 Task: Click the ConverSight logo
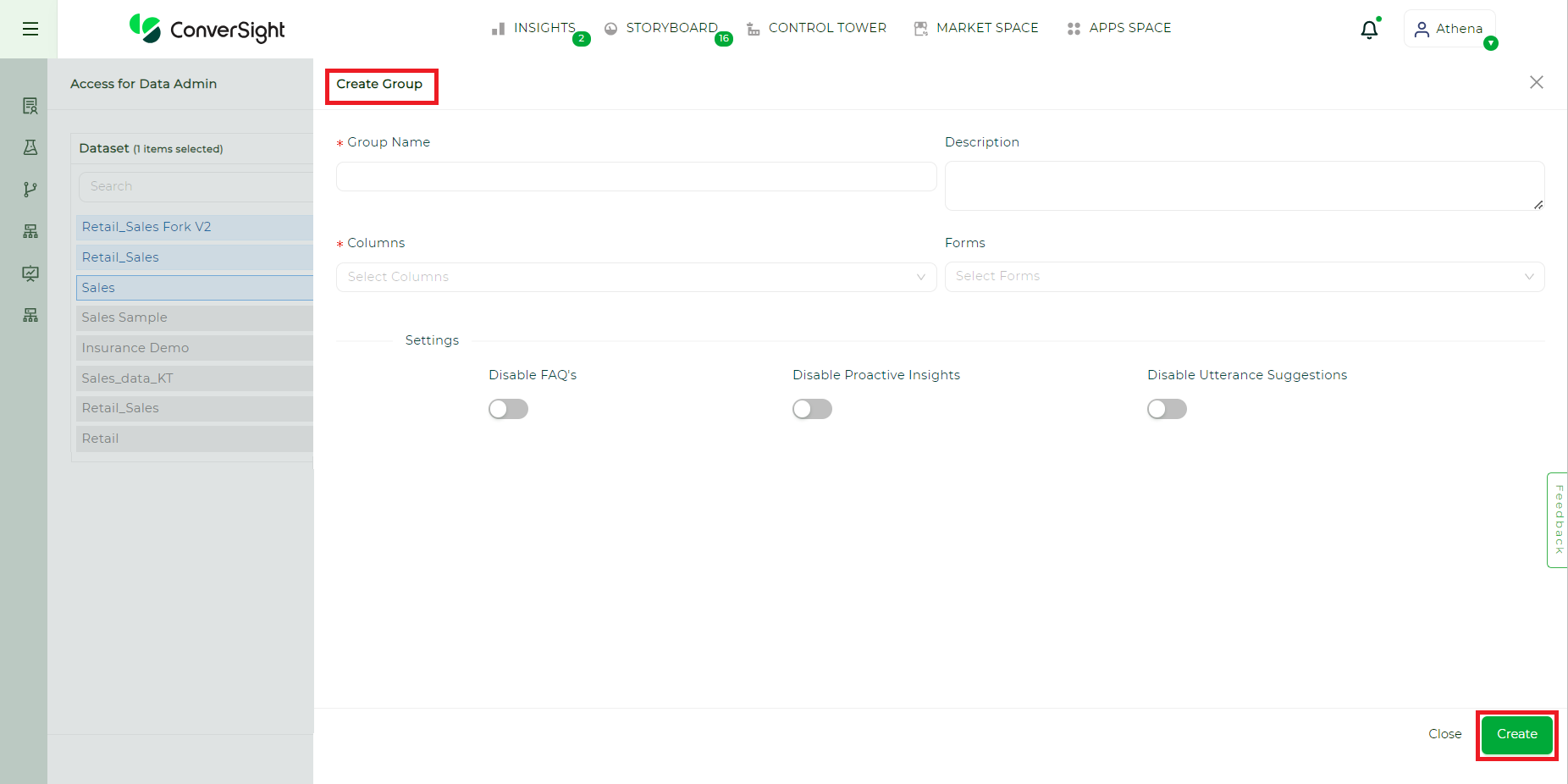point(207,29)
